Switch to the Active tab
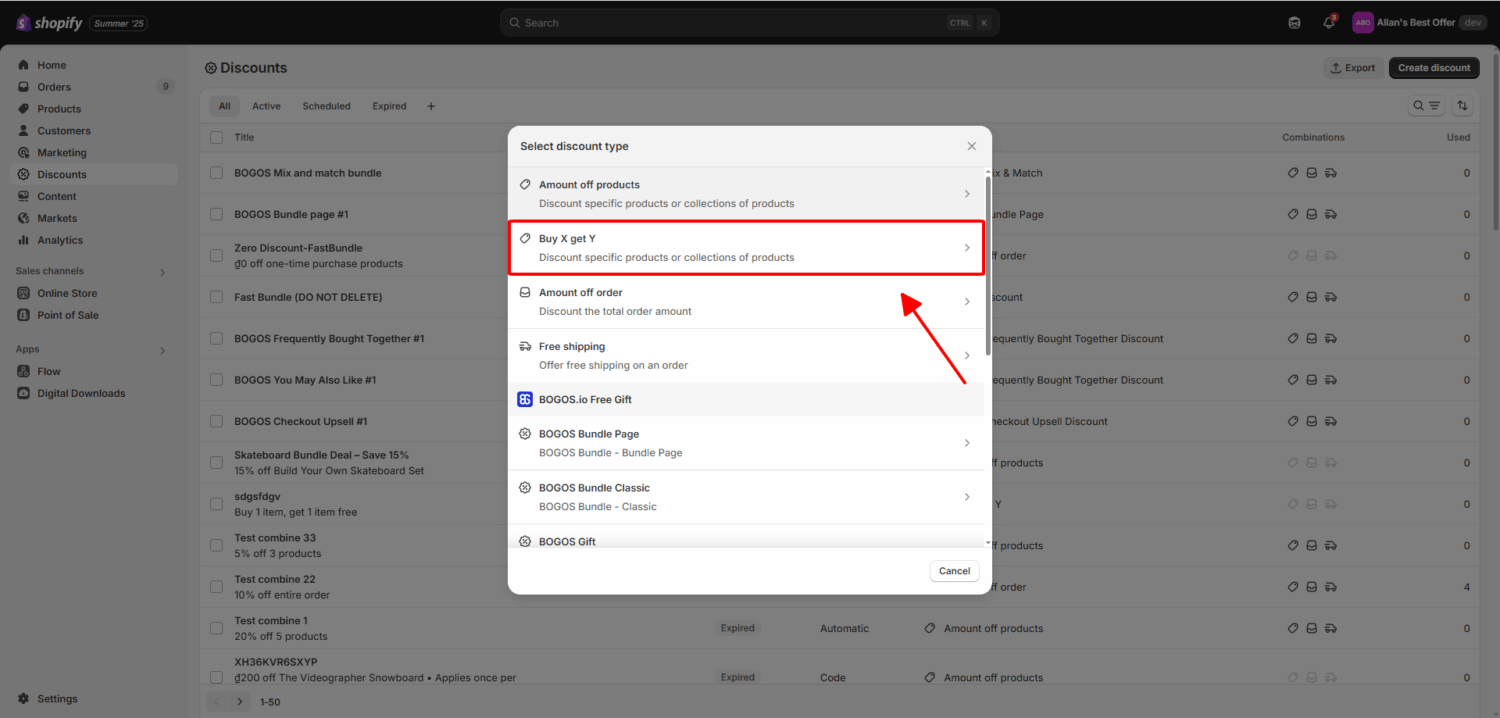This screenshot has width=1500, height=718. (266, 106)
